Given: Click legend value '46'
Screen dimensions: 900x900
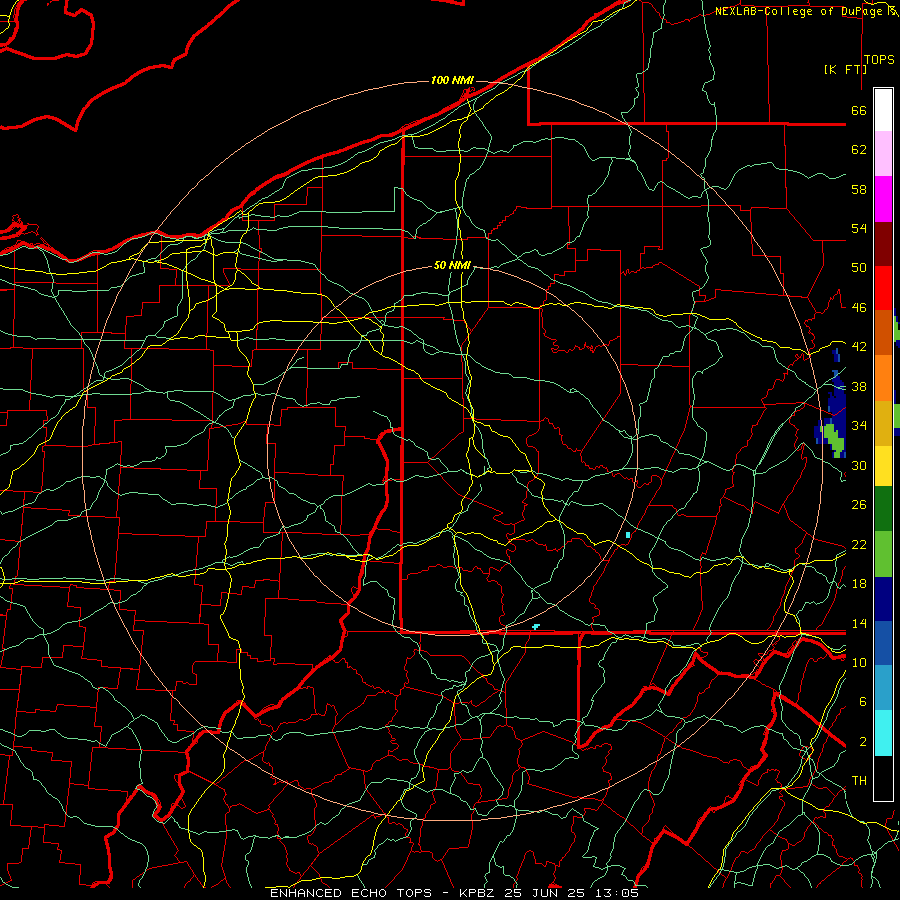Looking at the screenshot, I should (x=859, y=308).
